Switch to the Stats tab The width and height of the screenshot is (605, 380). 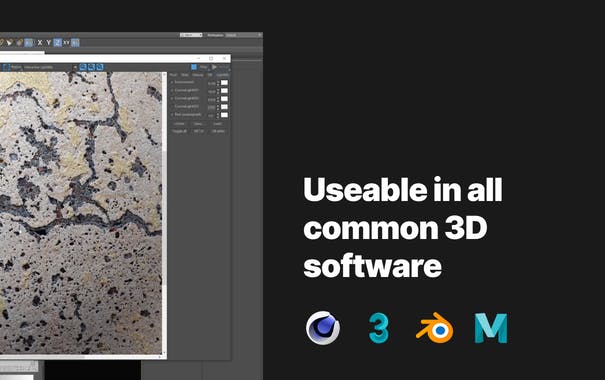pos(184,75)
